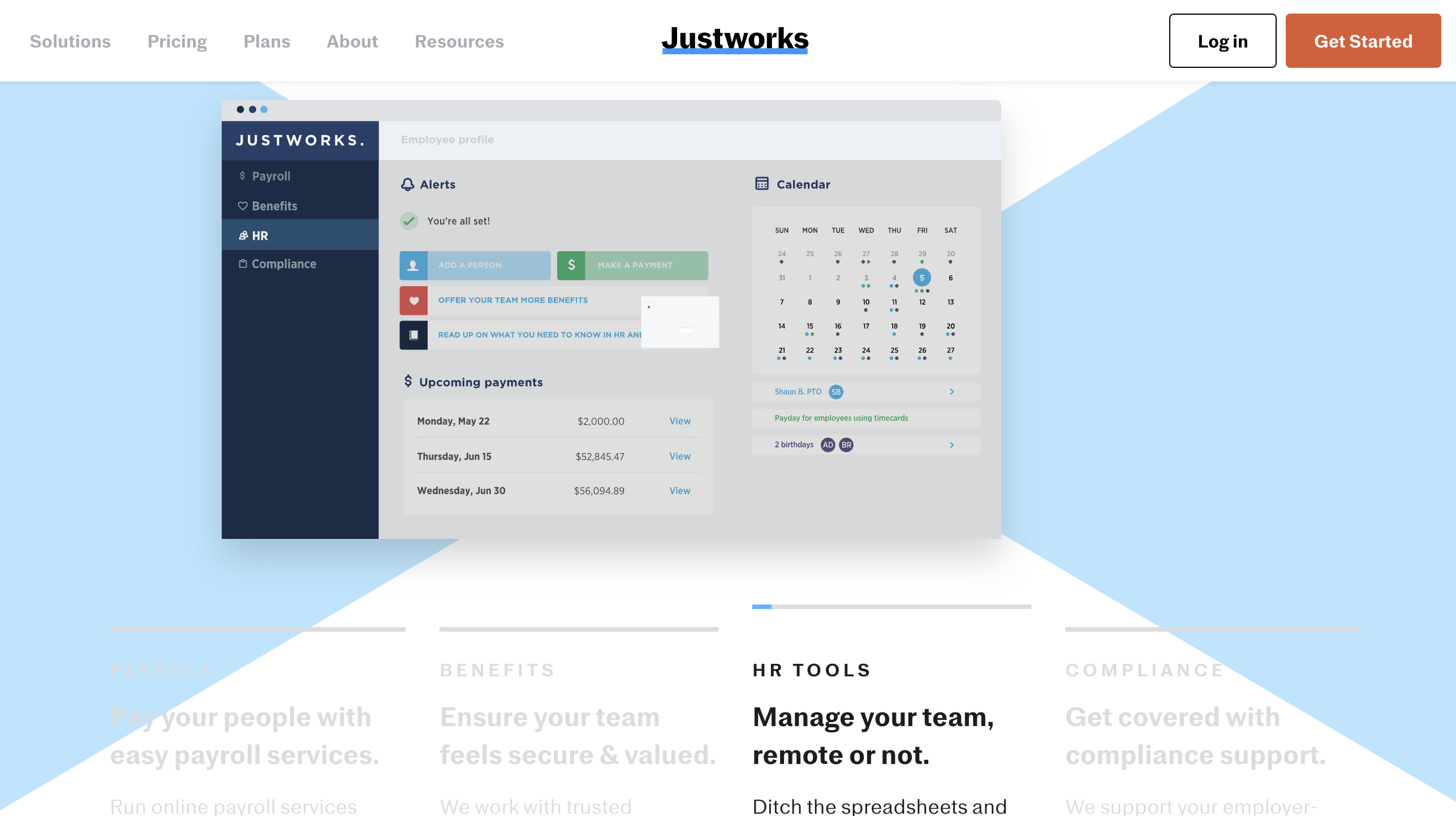Open the Resources menu
The width and height of the screenshot is (1456, 816).
tap(459, 41)
